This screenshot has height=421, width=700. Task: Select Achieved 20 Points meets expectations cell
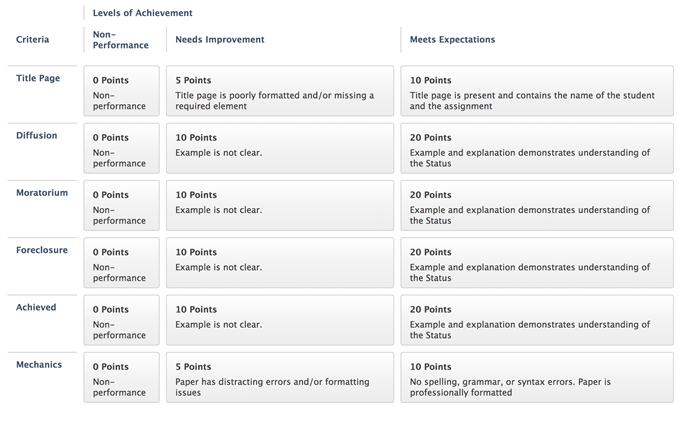(537, 320)
